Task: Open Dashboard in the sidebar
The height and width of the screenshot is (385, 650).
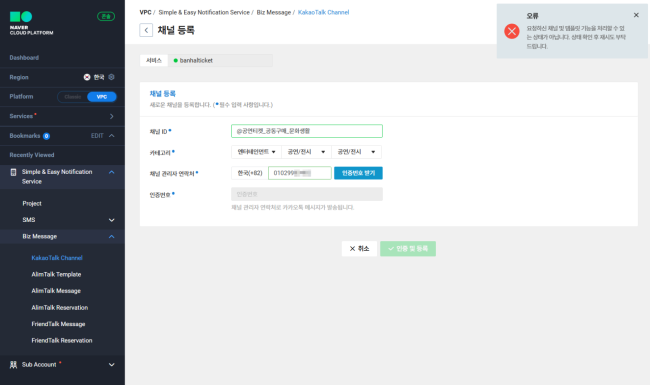Action: coord(24,58)
